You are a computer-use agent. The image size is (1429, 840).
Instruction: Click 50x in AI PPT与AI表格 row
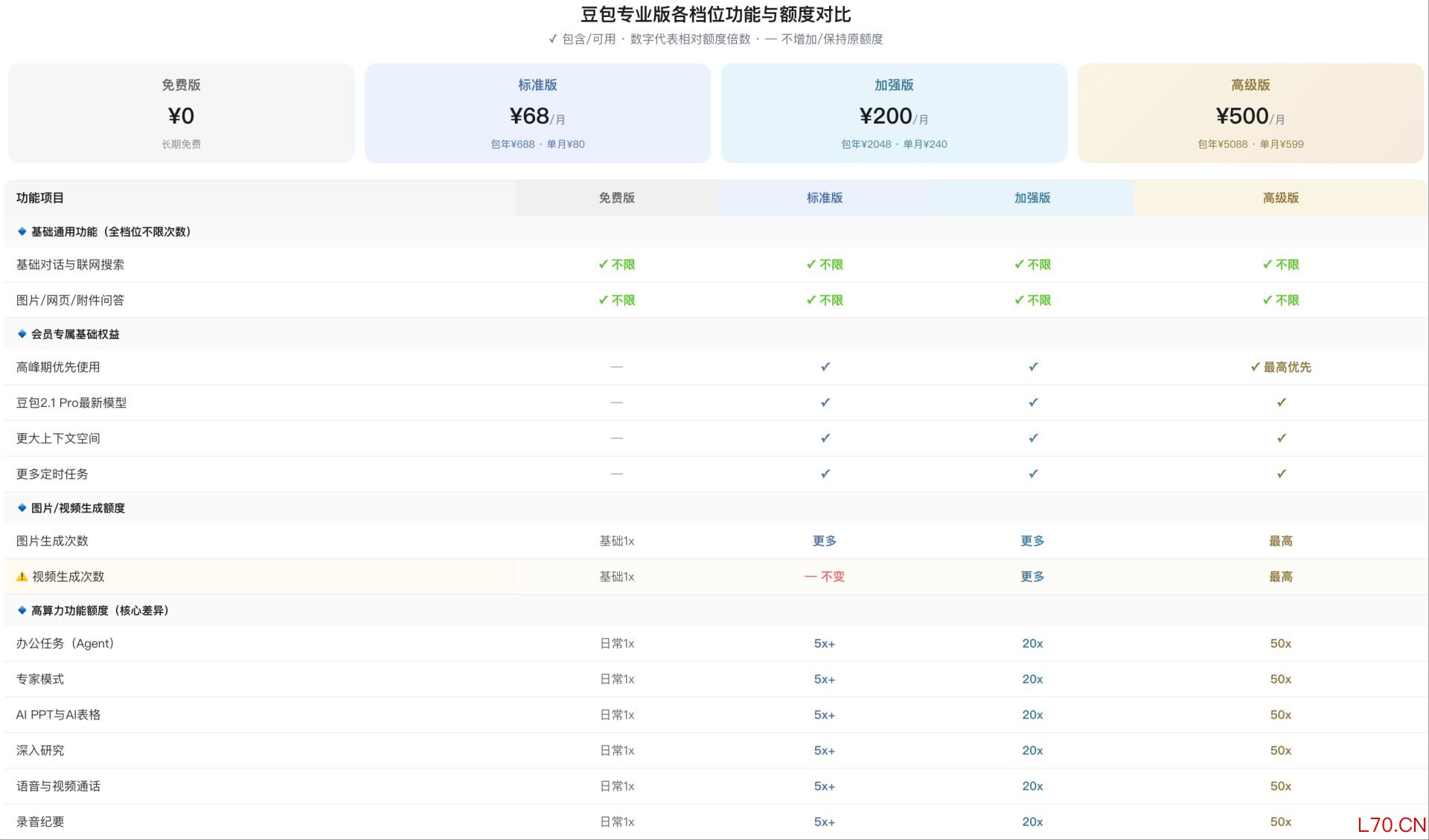coord(1281,715)
